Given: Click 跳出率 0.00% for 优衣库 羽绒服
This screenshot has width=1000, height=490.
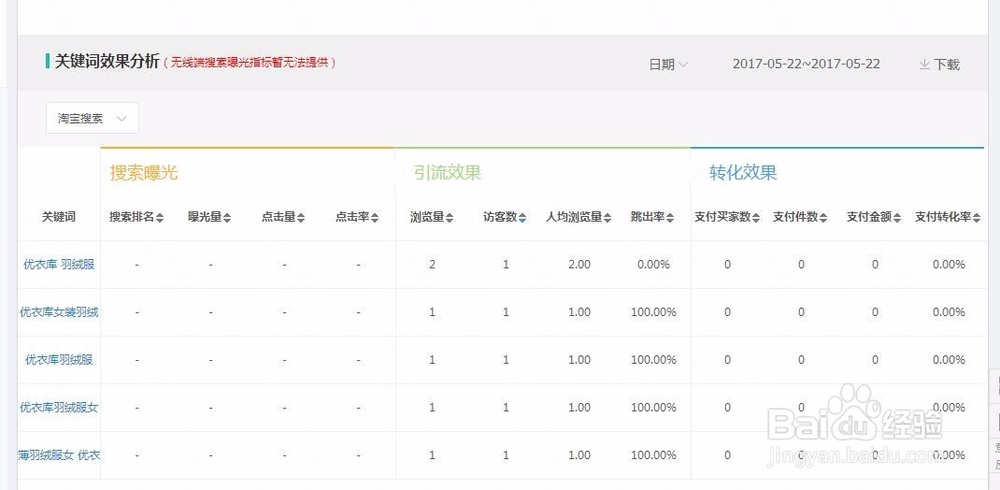Looking at the screenshot, I should point(653,264).
